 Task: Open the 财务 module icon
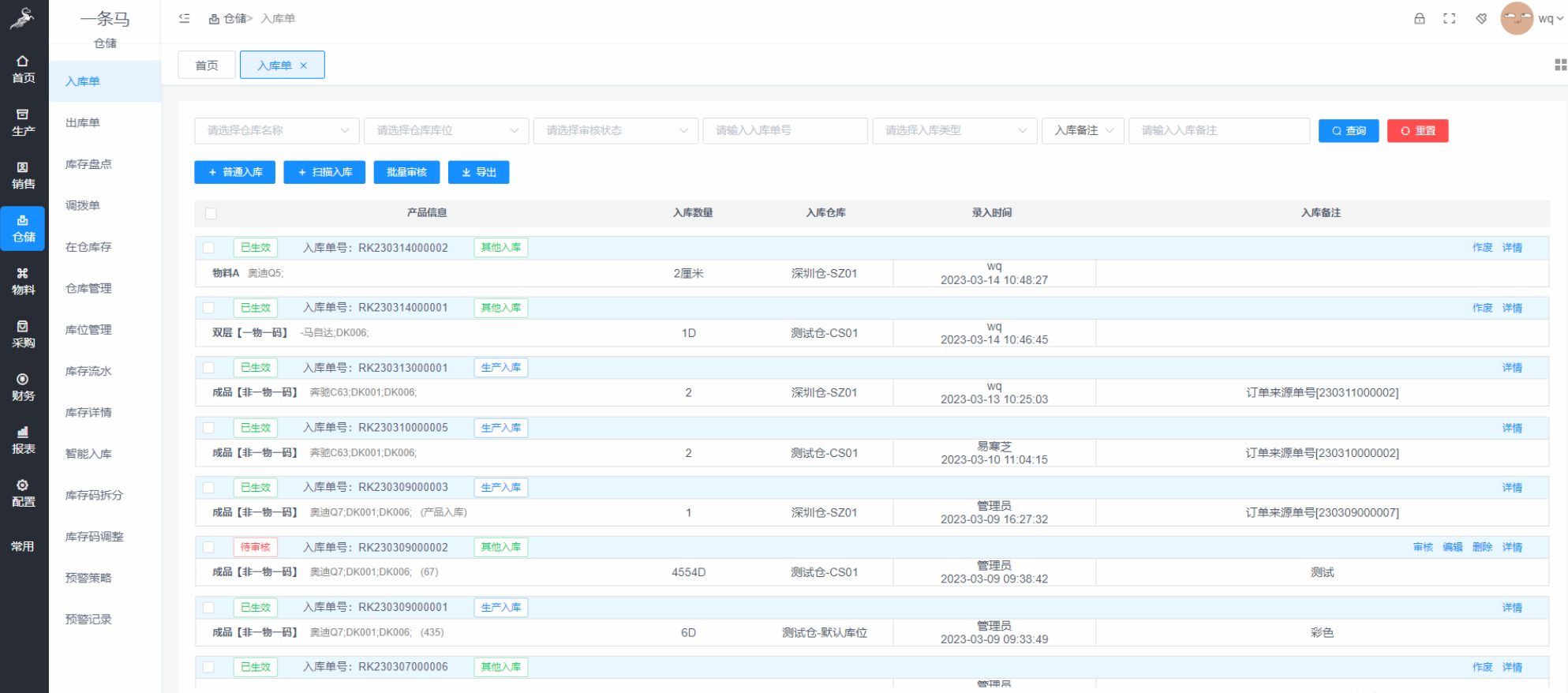24,388
